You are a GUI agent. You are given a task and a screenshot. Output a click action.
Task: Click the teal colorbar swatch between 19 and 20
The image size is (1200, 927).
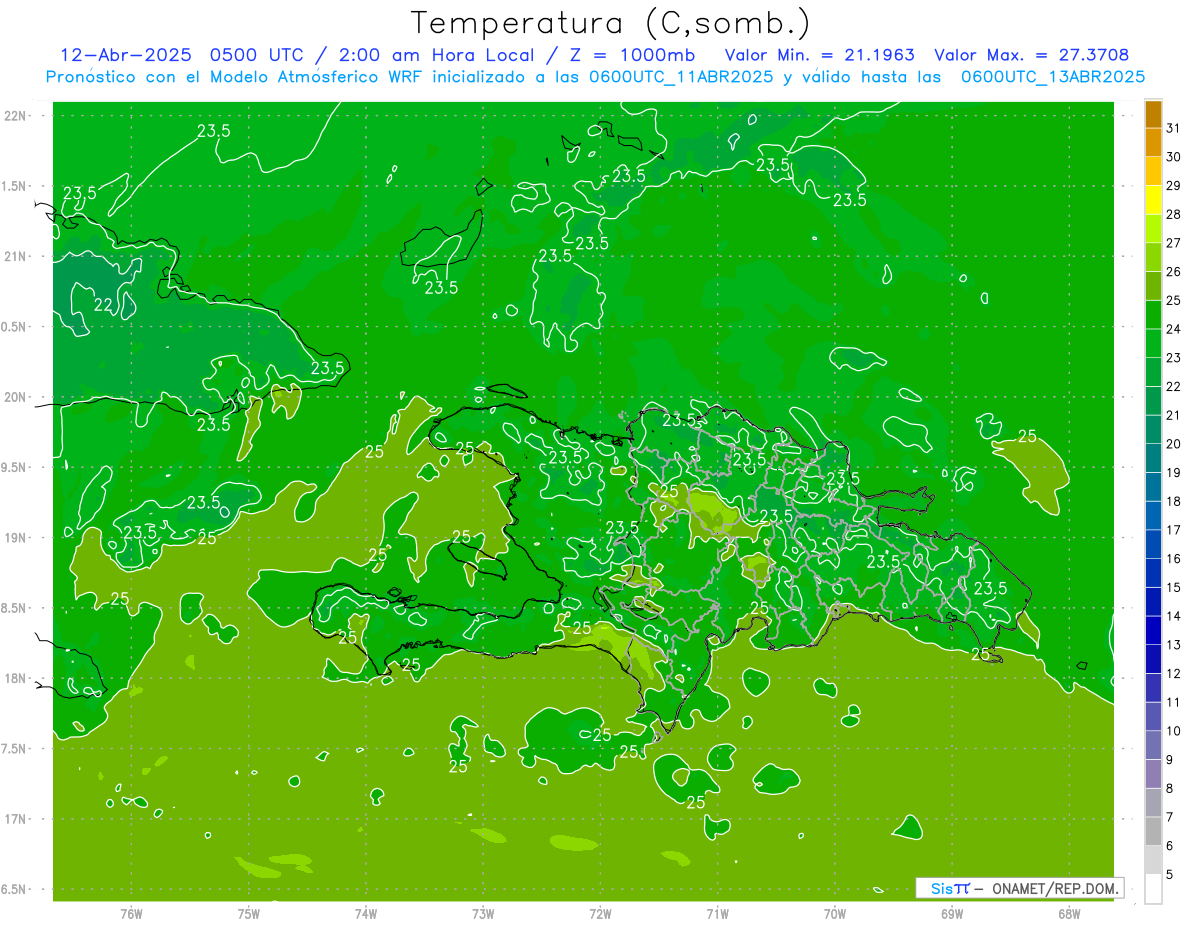pos(1153,458)
